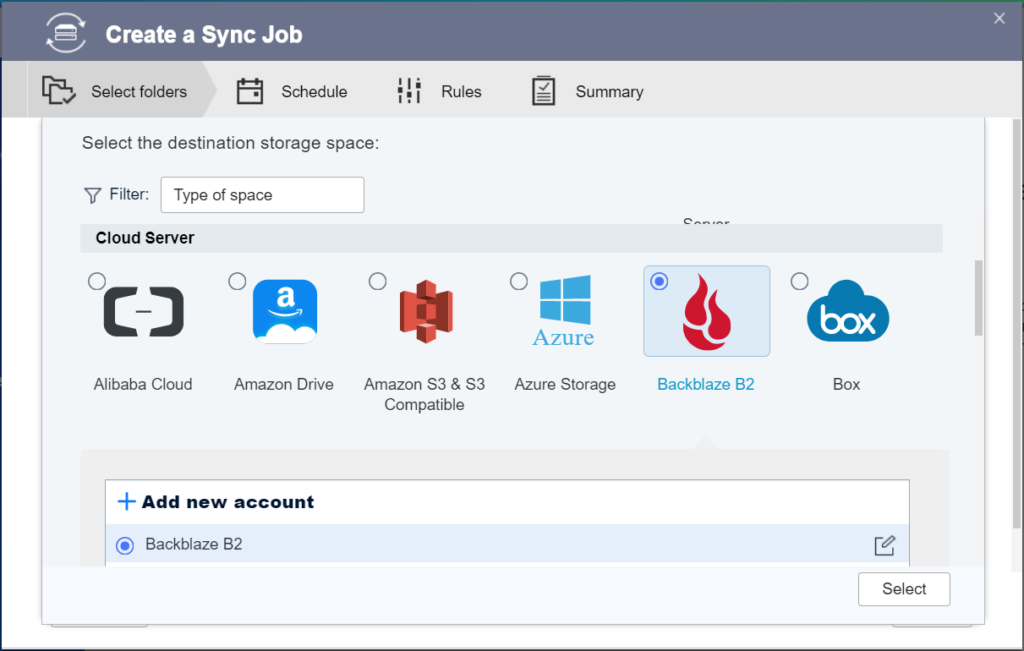Click the Create a Sync Job title

point(204,34)
